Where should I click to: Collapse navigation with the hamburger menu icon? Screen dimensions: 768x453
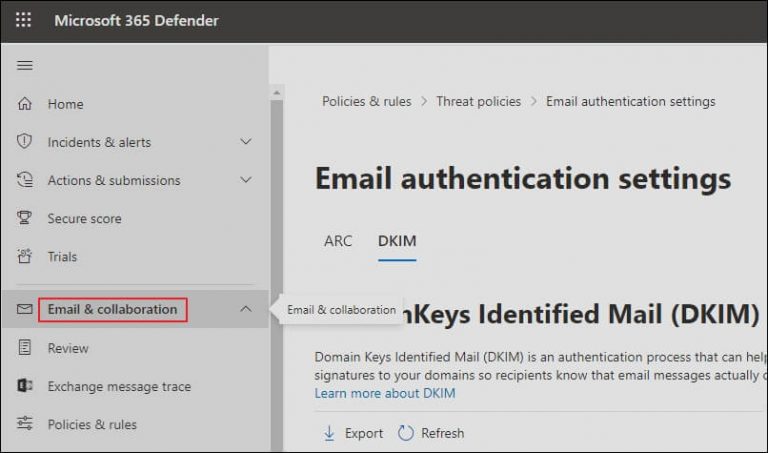24,65
